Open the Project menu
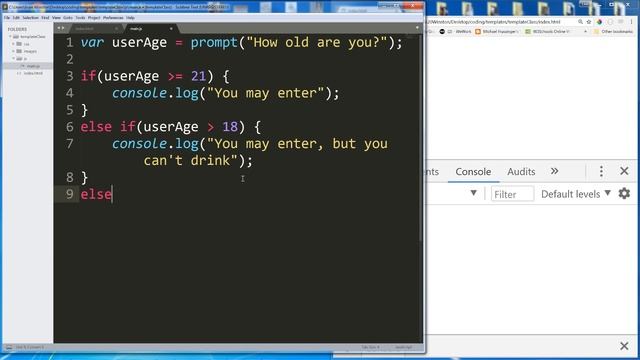 point(94,18)
